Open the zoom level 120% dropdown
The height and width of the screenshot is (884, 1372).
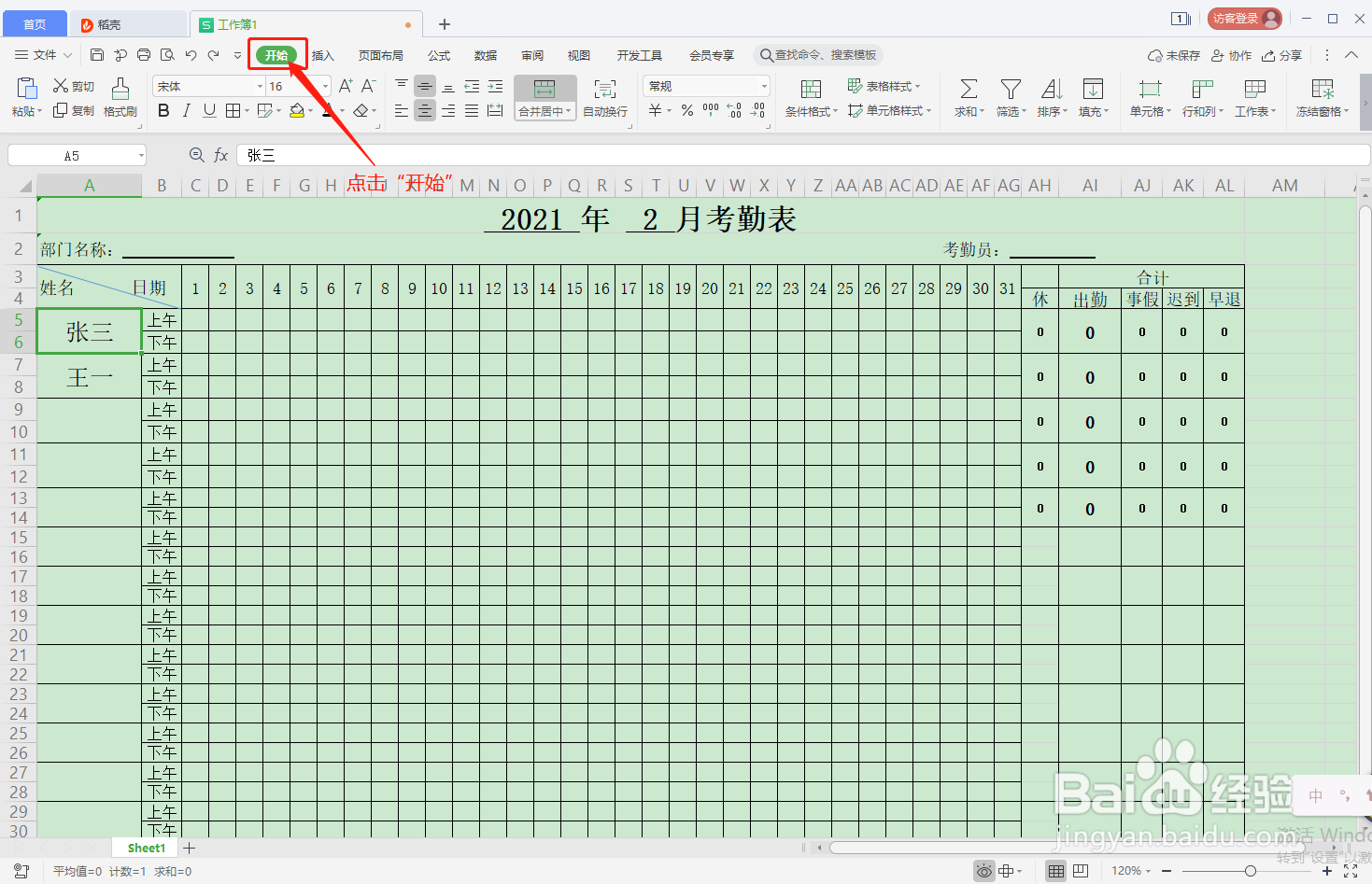pos(1148,871)
